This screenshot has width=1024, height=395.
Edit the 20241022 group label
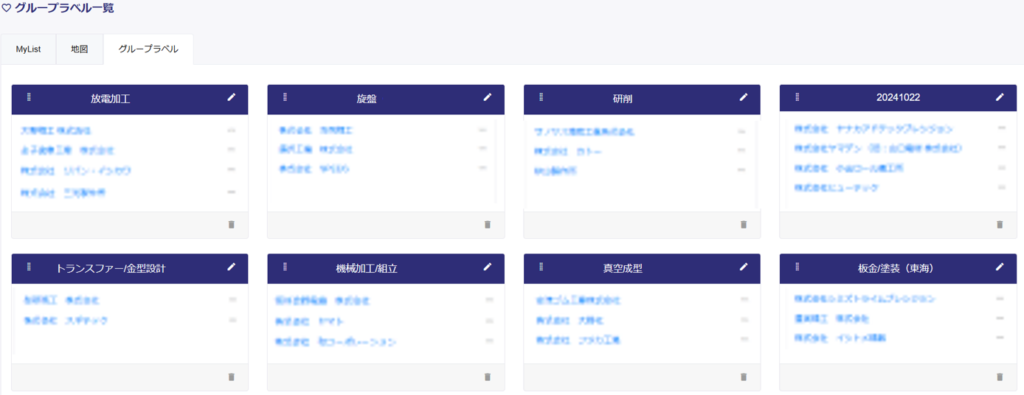point(999,97)
